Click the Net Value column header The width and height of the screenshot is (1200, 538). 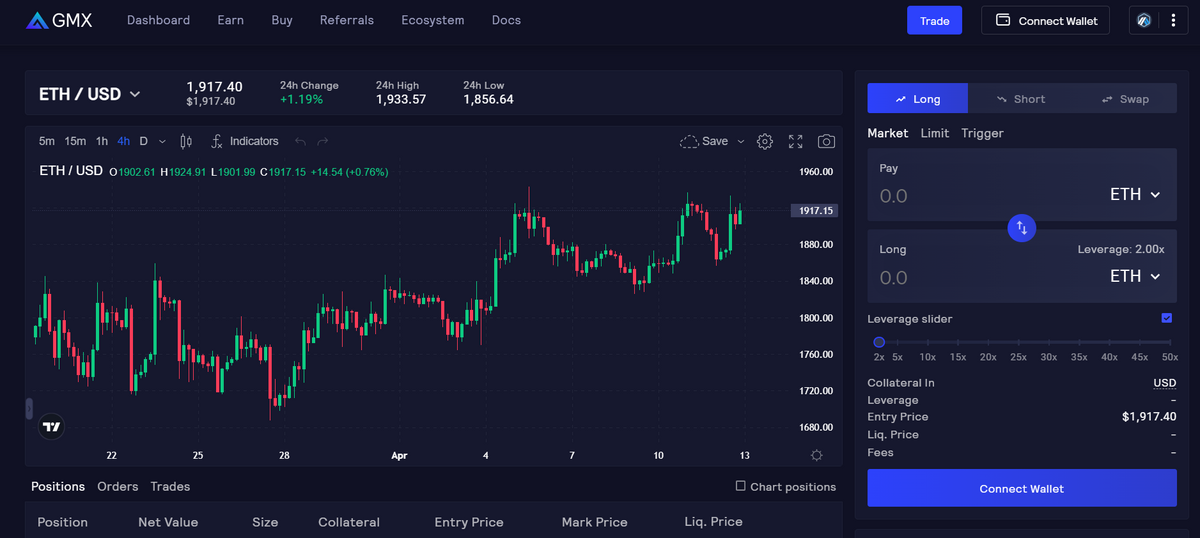(x=168, y=522)
